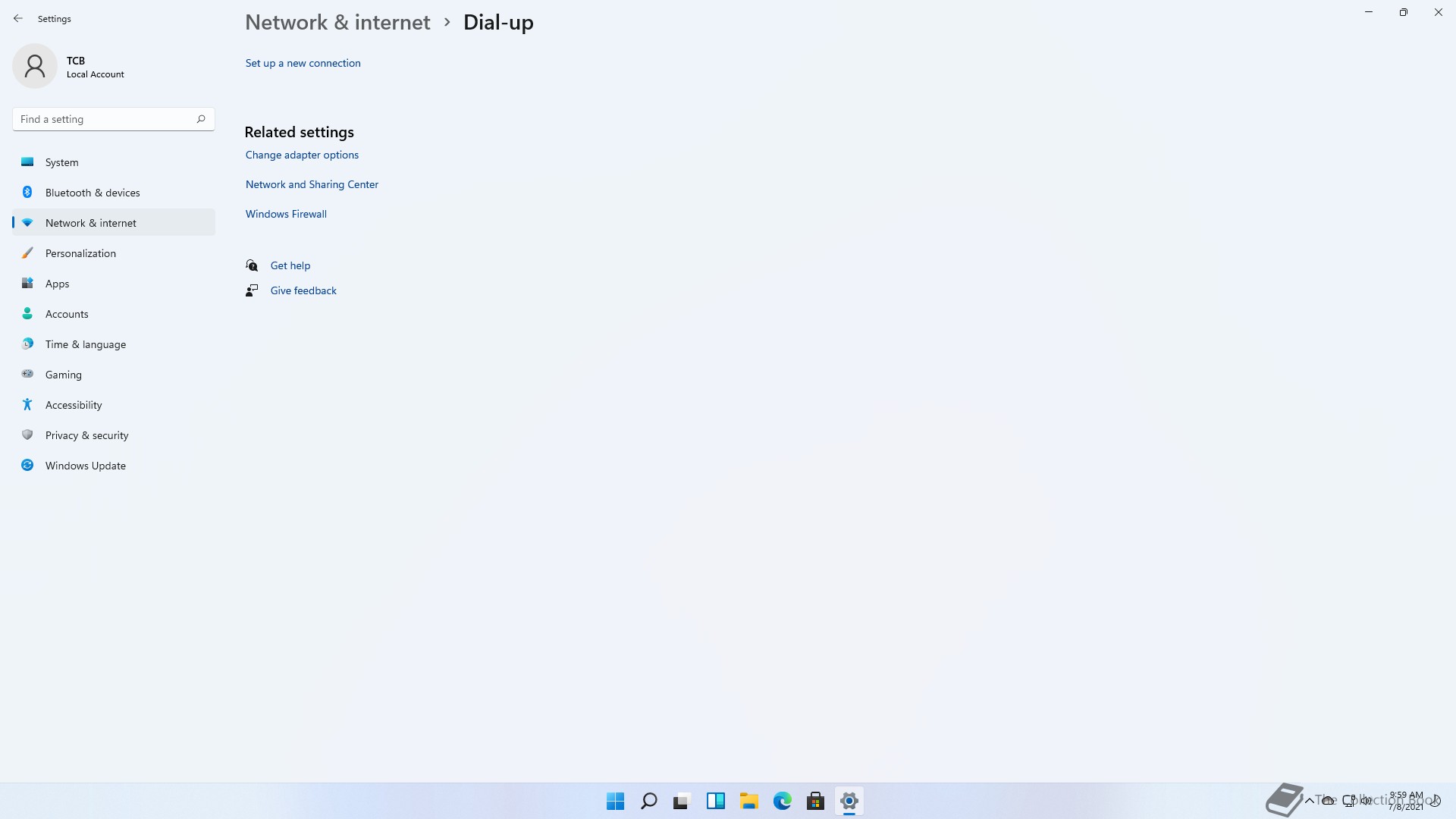
Task: Click the Get help link
Action: tap(290, 265)
